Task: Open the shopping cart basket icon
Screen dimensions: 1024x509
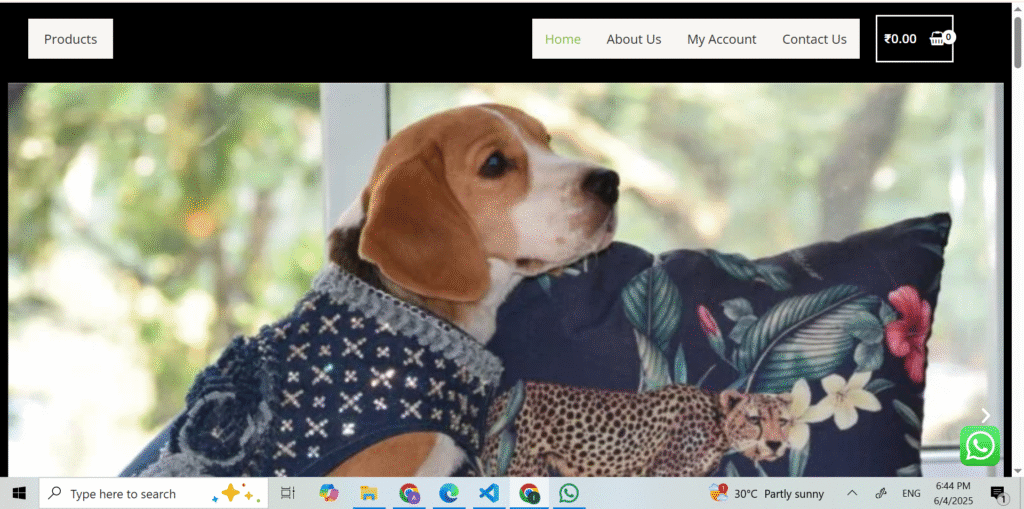Action: 938,39
